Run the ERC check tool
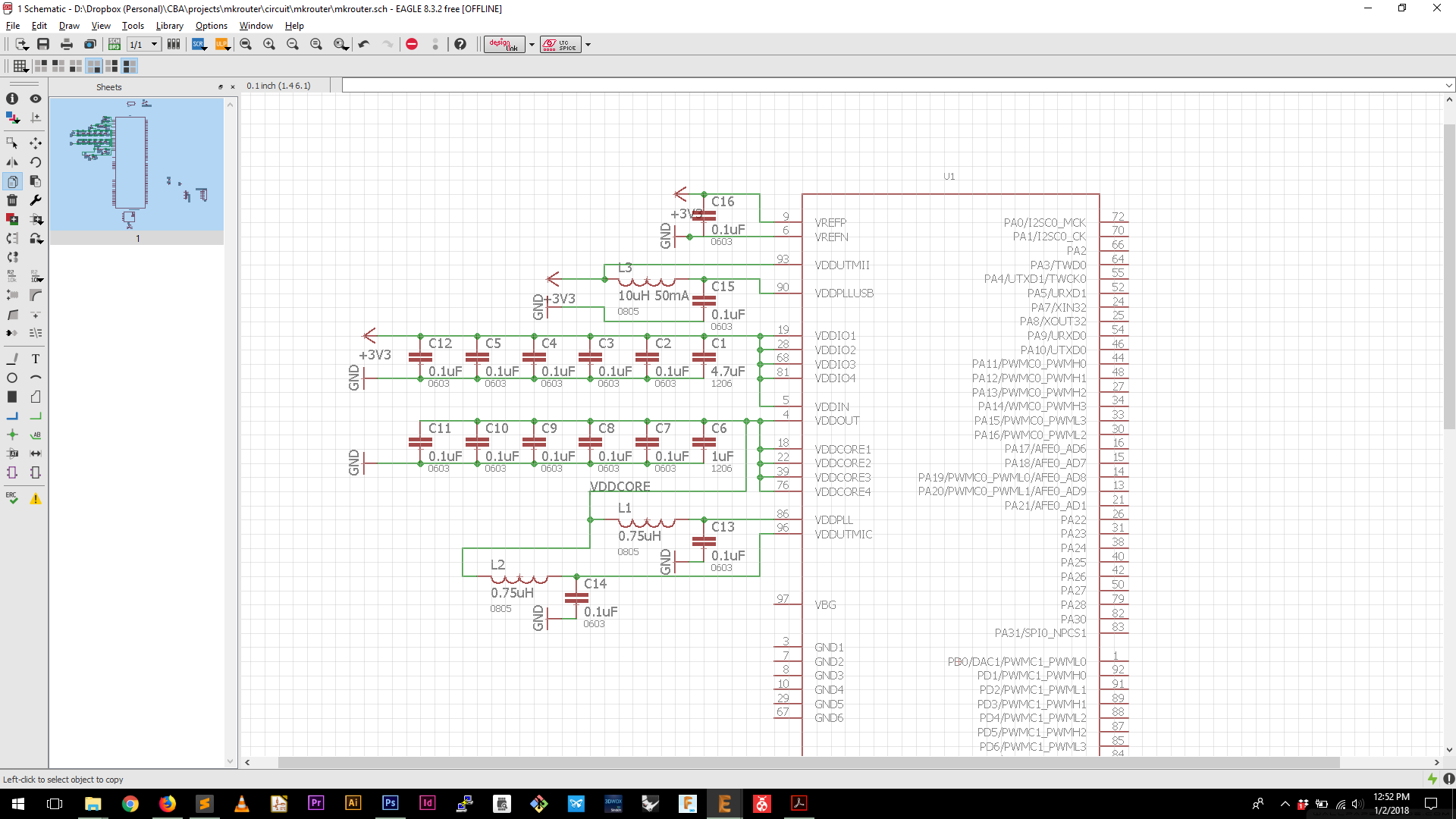Screen dimensions: 1456x819 [x=12, y=498]
